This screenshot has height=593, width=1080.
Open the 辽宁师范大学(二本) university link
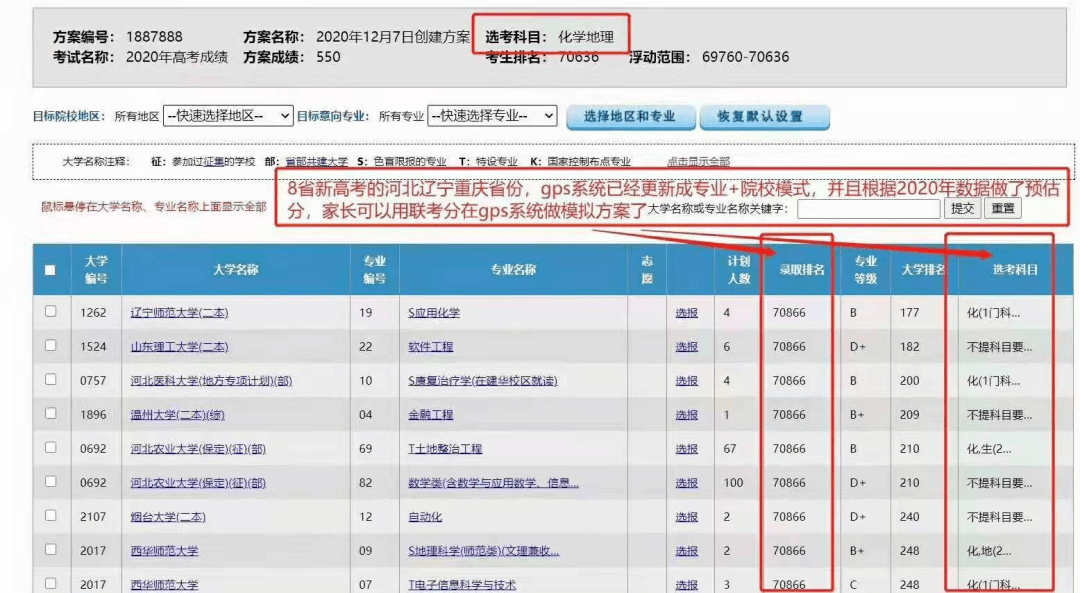[x=179, y=313]
